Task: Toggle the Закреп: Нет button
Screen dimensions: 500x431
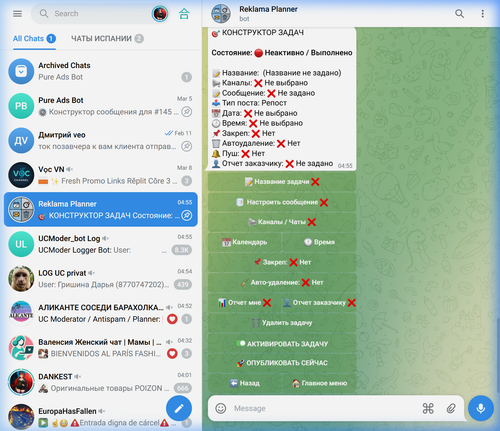Action: coord(282,263)
